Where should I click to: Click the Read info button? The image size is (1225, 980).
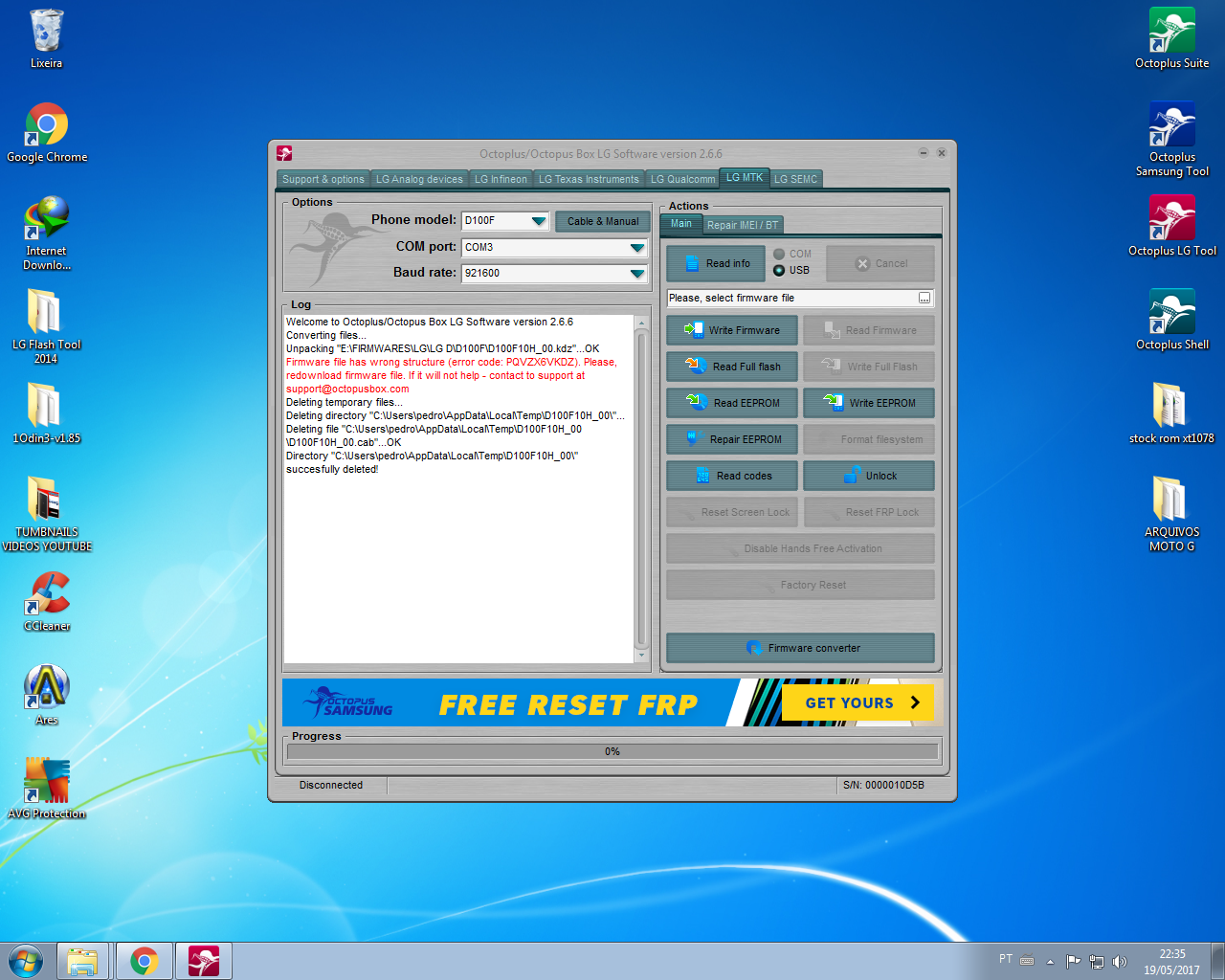[x=715, y=264]
